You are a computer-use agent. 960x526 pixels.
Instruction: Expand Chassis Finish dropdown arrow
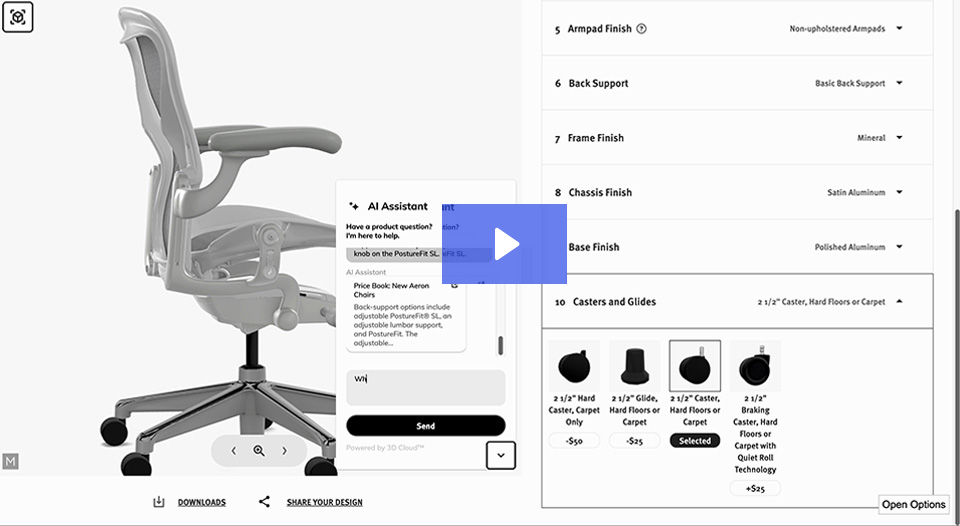899,192
